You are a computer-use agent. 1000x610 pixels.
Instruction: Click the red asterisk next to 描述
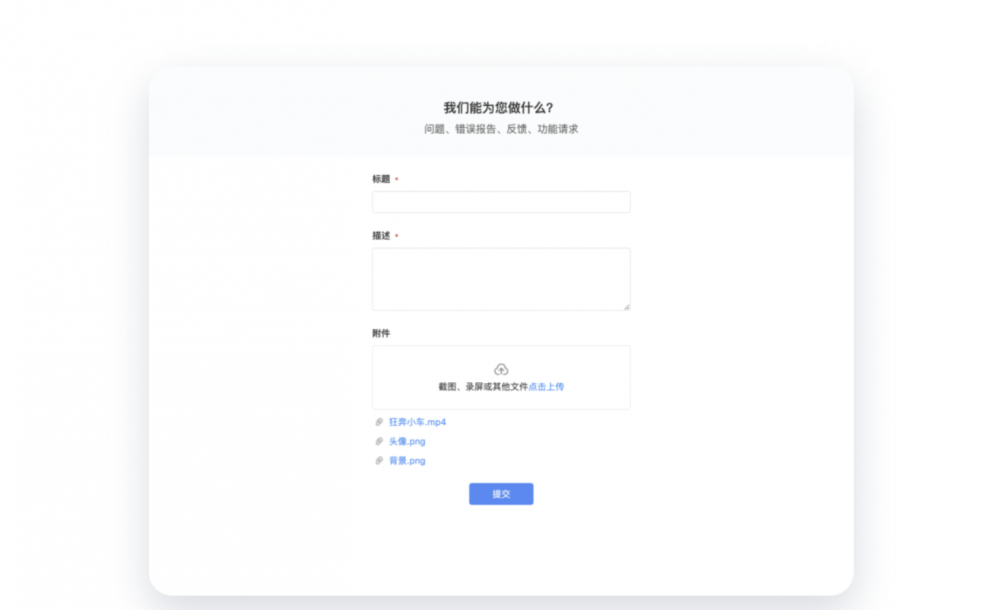[396, 236]
